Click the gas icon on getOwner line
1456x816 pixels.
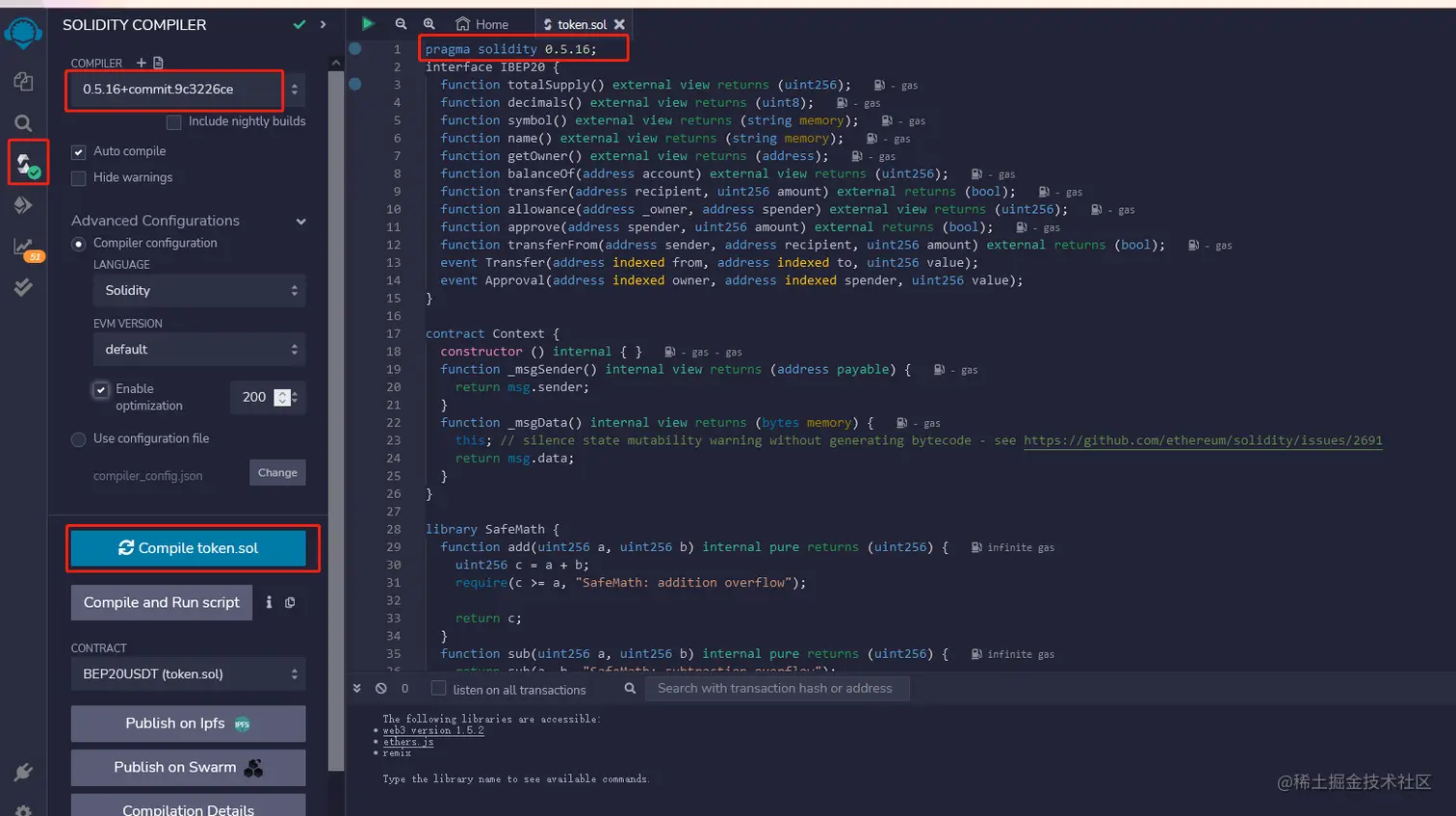[x=857, y=156]
